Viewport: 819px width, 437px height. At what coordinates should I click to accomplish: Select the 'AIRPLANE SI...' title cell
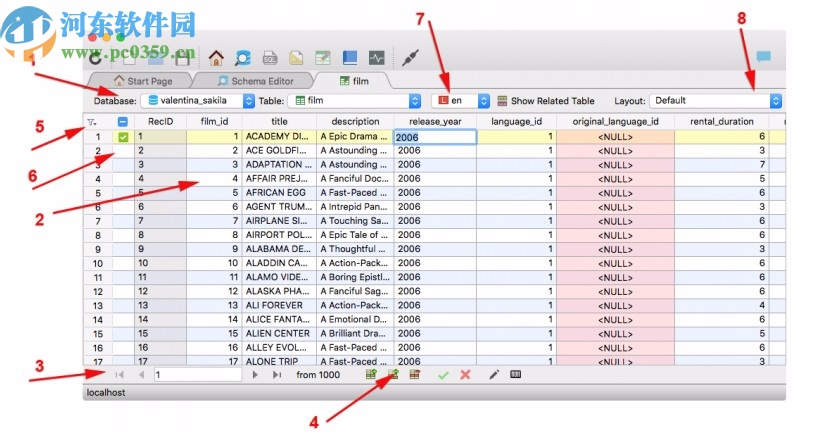tap(279, 221)
